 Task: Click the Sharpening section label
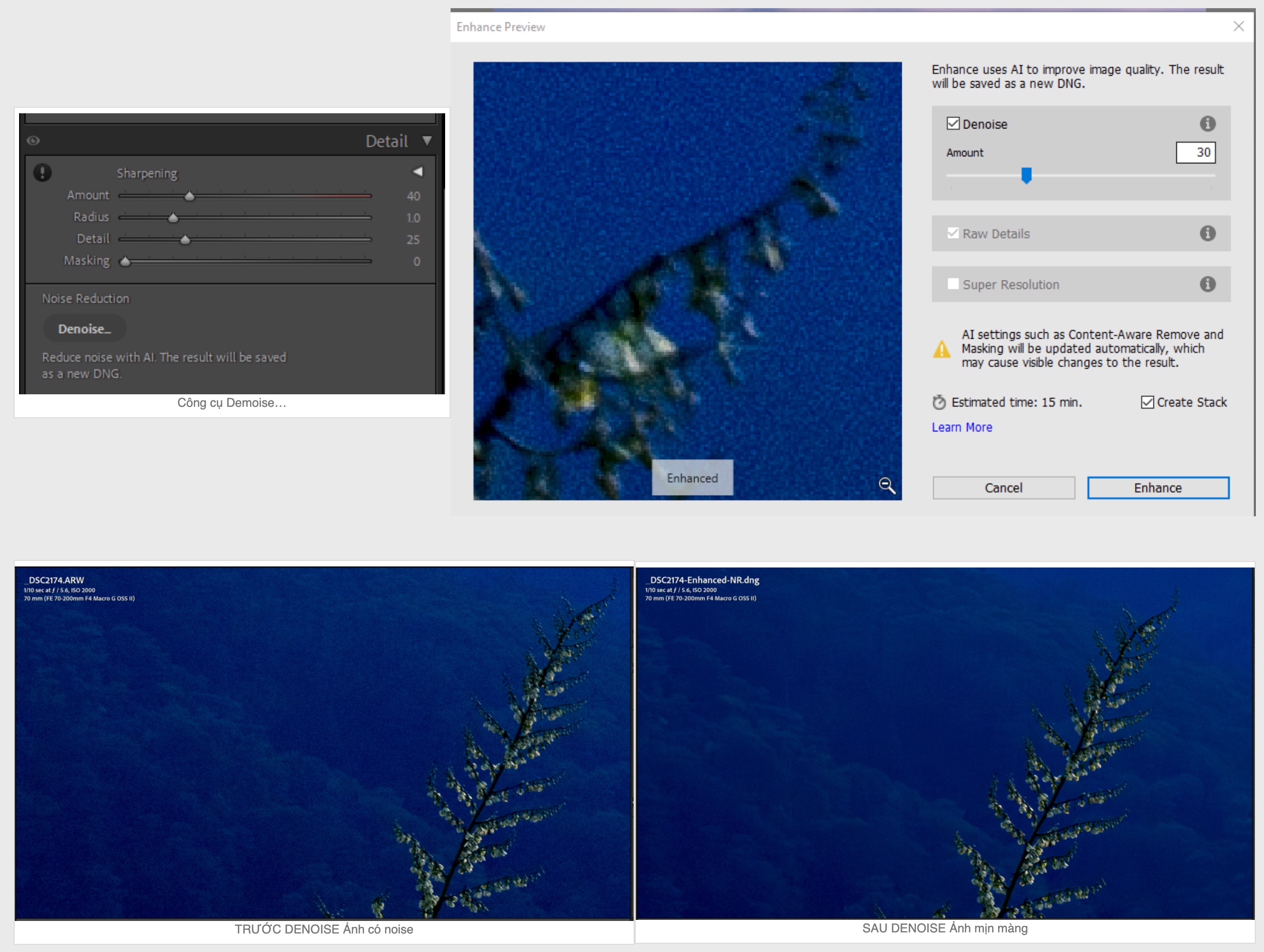click(x=147, y=173)
